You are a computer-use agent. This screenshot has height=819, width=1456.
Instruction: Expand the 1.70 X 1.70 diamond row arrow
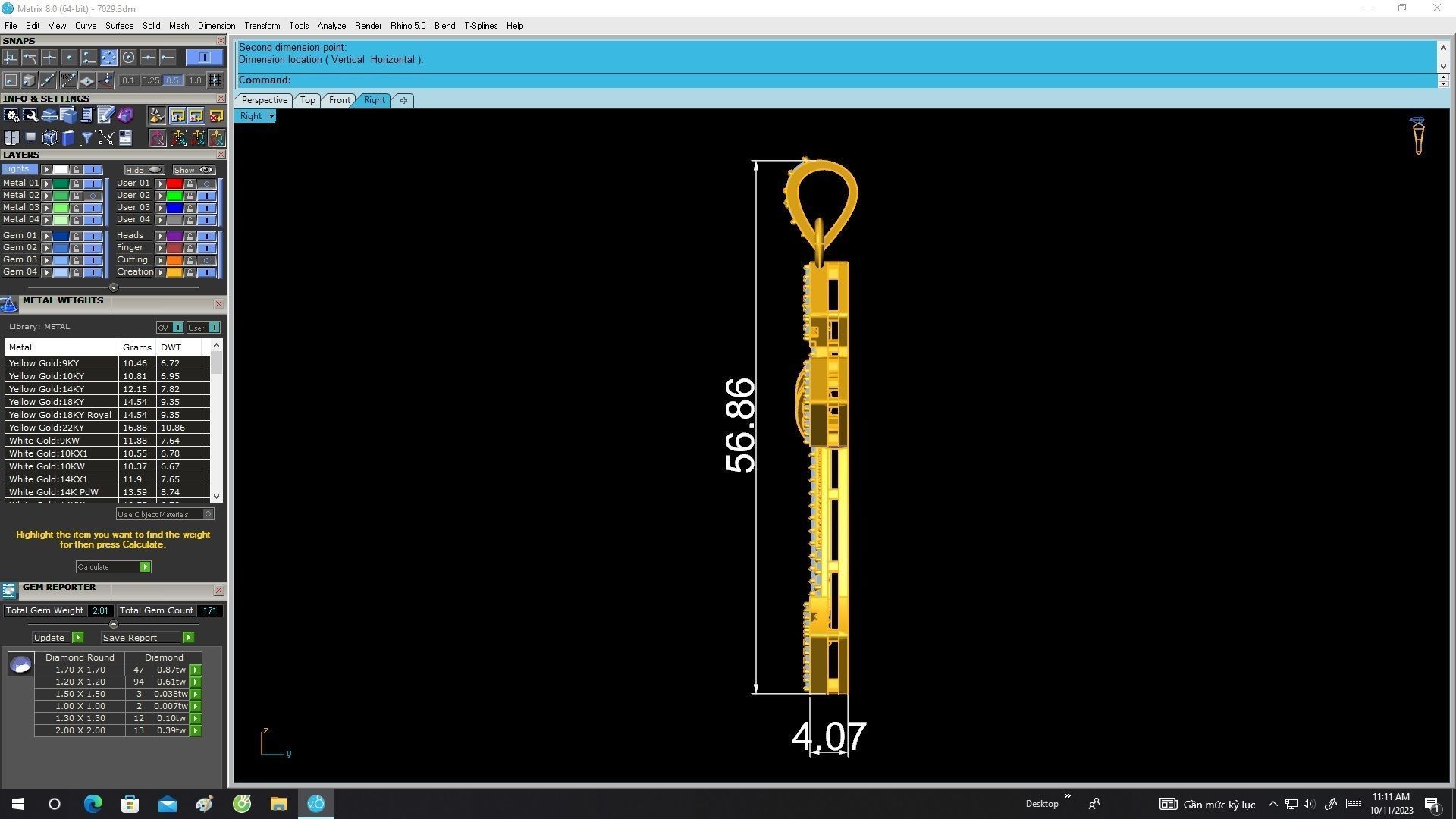(196, 670)
